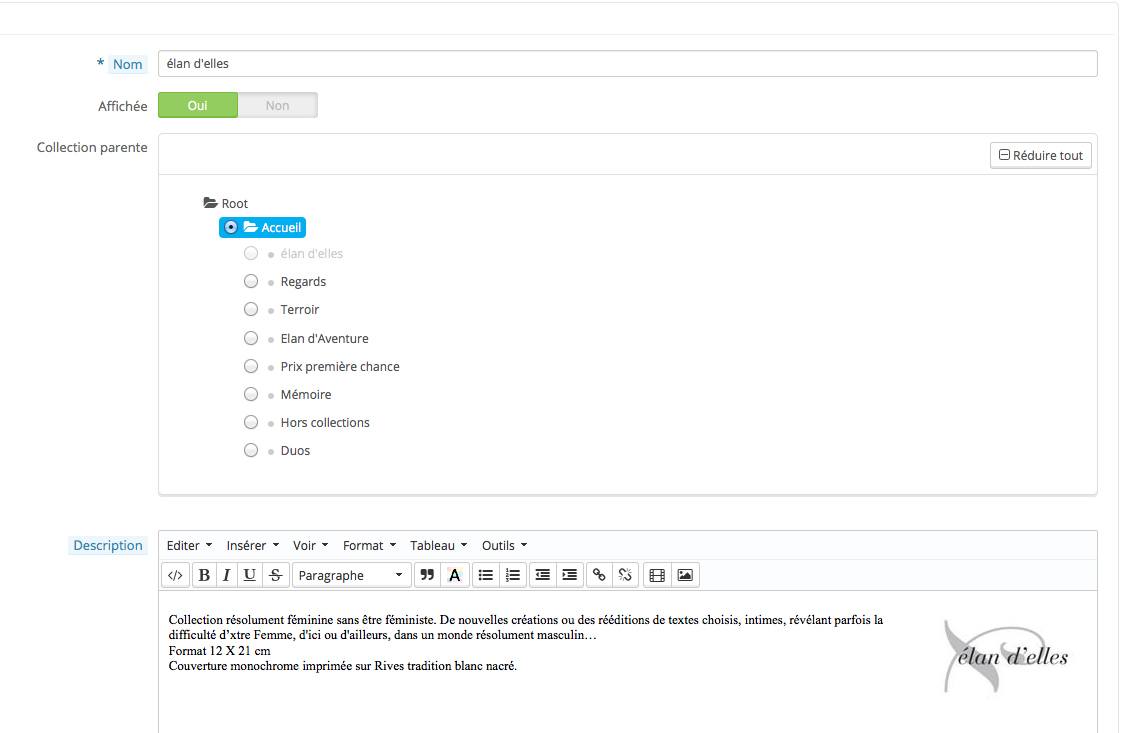Click the élan d'elles logo image
Screen dimensions: 1121x733
[x=1007, y=656]
